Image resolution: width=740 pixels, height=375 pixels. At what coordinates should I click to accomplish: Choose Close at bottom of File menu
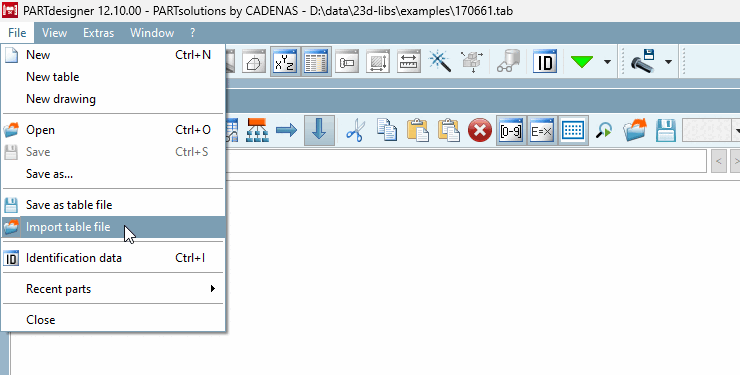113,320
